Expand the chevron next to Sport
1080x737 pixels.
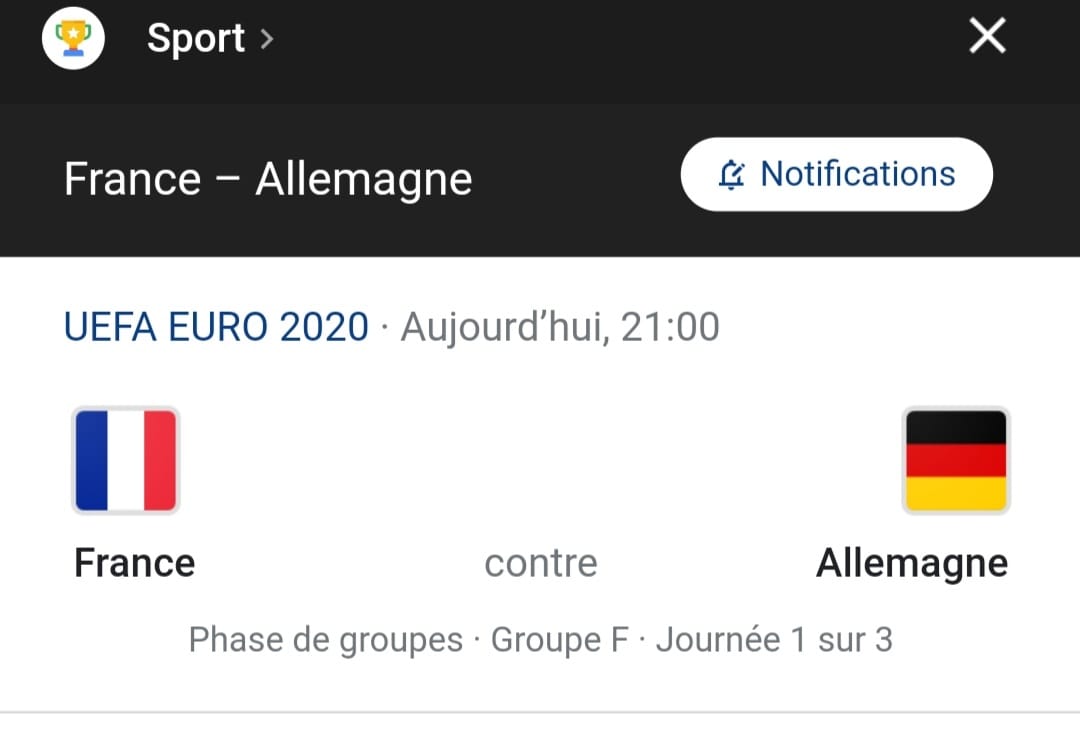tap(267, 39)
